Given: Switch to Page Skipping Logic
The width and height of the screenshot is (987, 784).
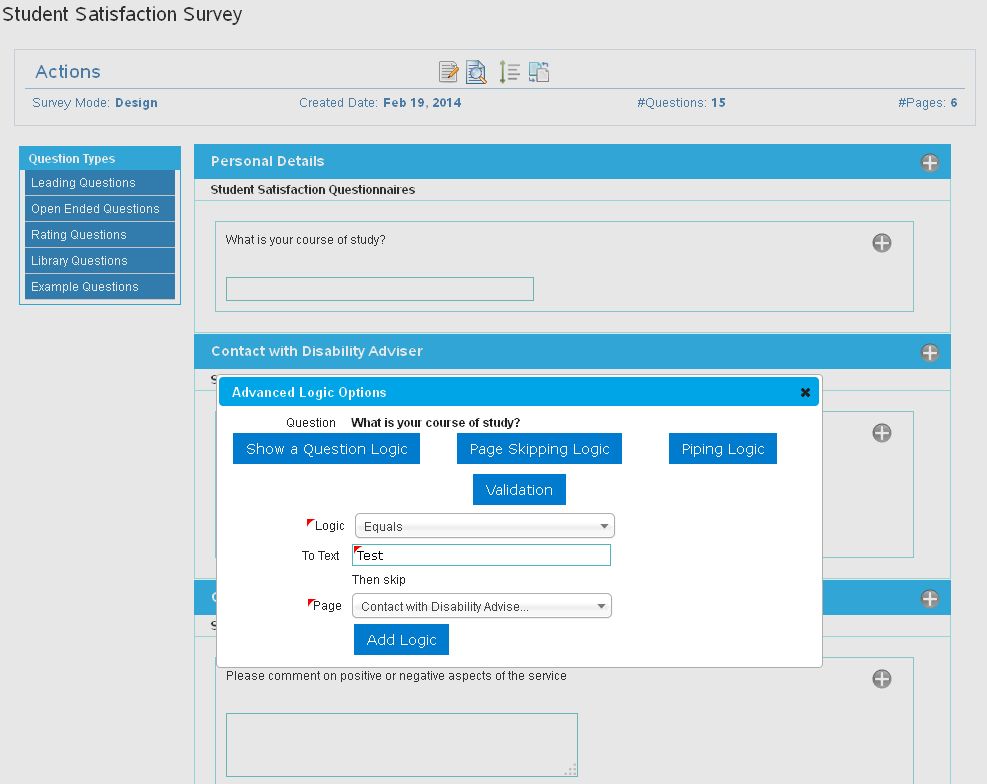Looking at the screenshot, I should (x=539, y=449).
